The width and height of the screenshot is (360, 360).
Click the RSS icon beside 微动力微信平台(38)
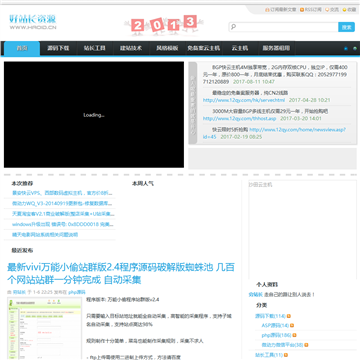point(306,345)
